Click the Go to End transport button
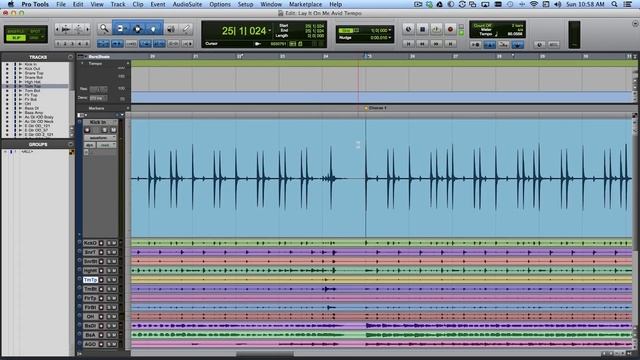The image size is (640, 360). pos(450,43)
